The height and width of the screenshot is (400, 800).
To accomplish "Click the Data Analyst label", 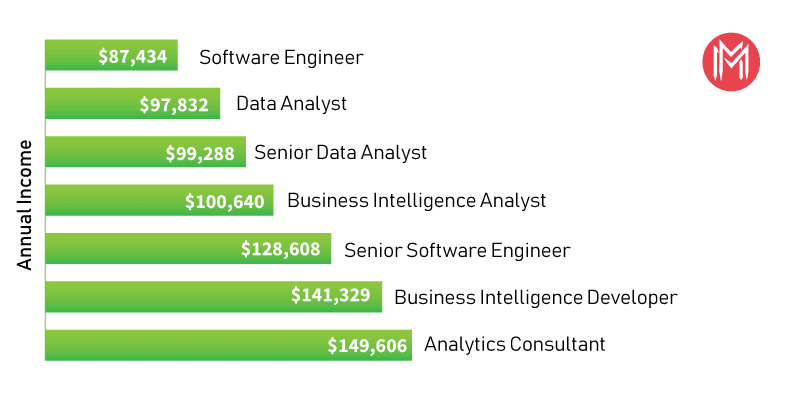I will pos(291,104).
